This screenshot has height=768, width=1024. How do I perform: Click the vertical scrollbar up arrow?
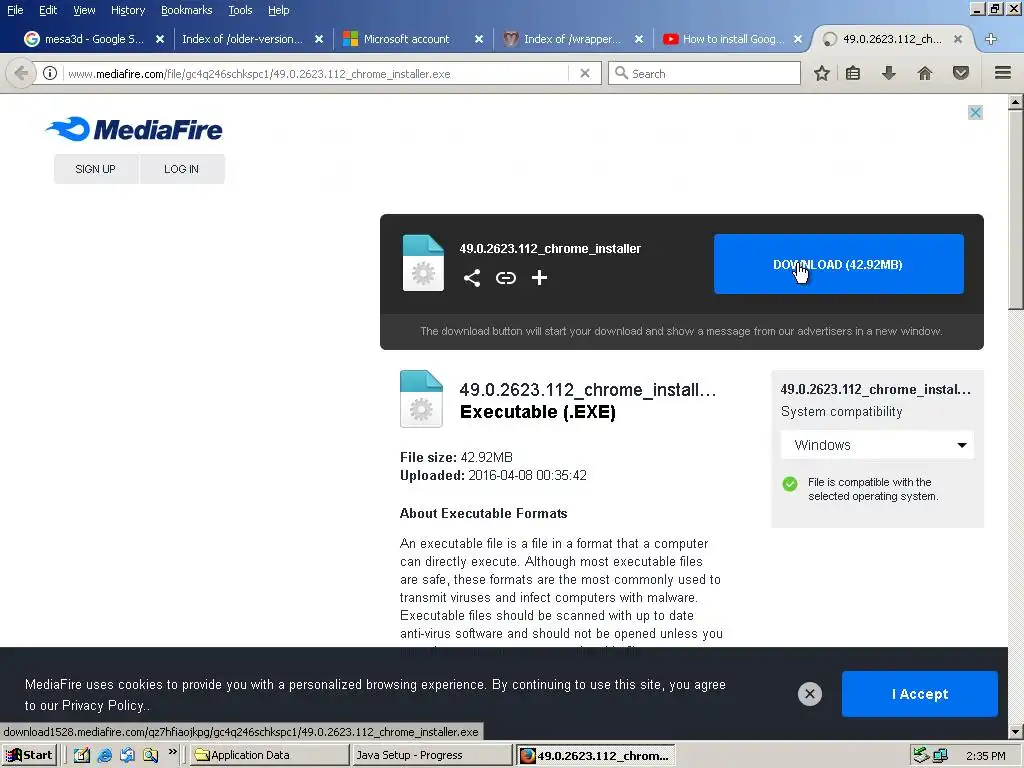point(1016,102)
